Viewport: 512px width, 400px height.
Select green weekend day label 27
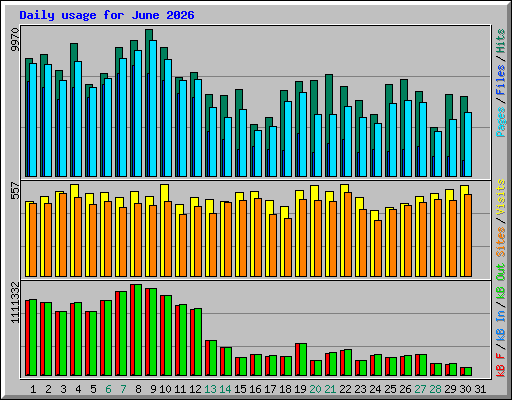pyautogui.click(x=420, y=389)
